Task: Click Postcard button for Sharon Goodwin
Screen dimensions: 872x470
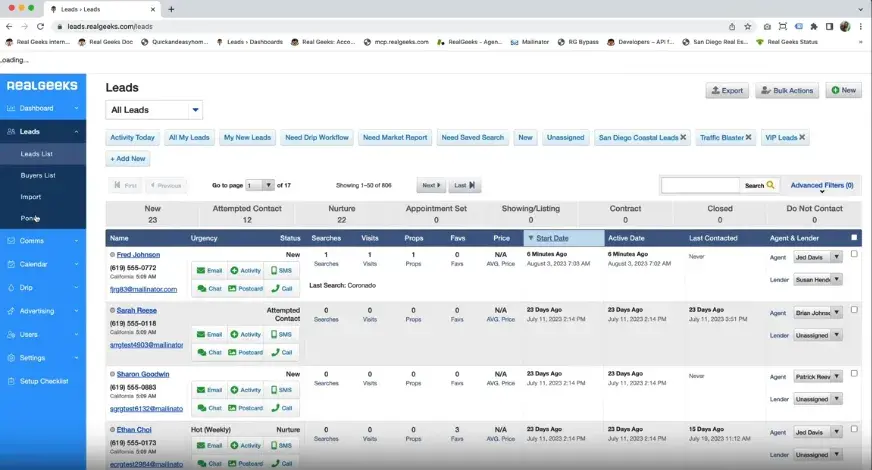Action: point(245,408)
